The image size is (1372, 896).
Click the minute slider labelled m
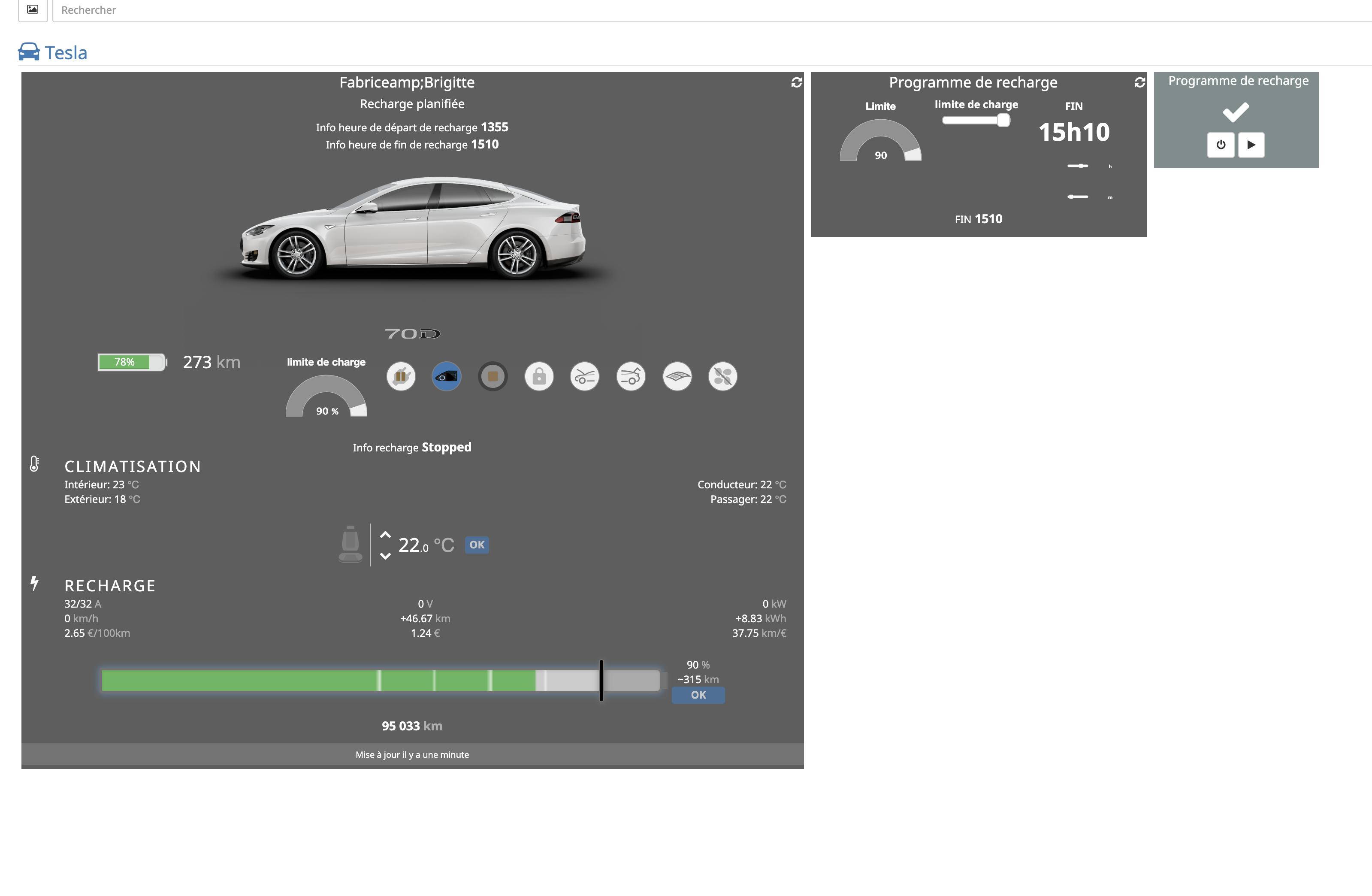(1077, 197)
